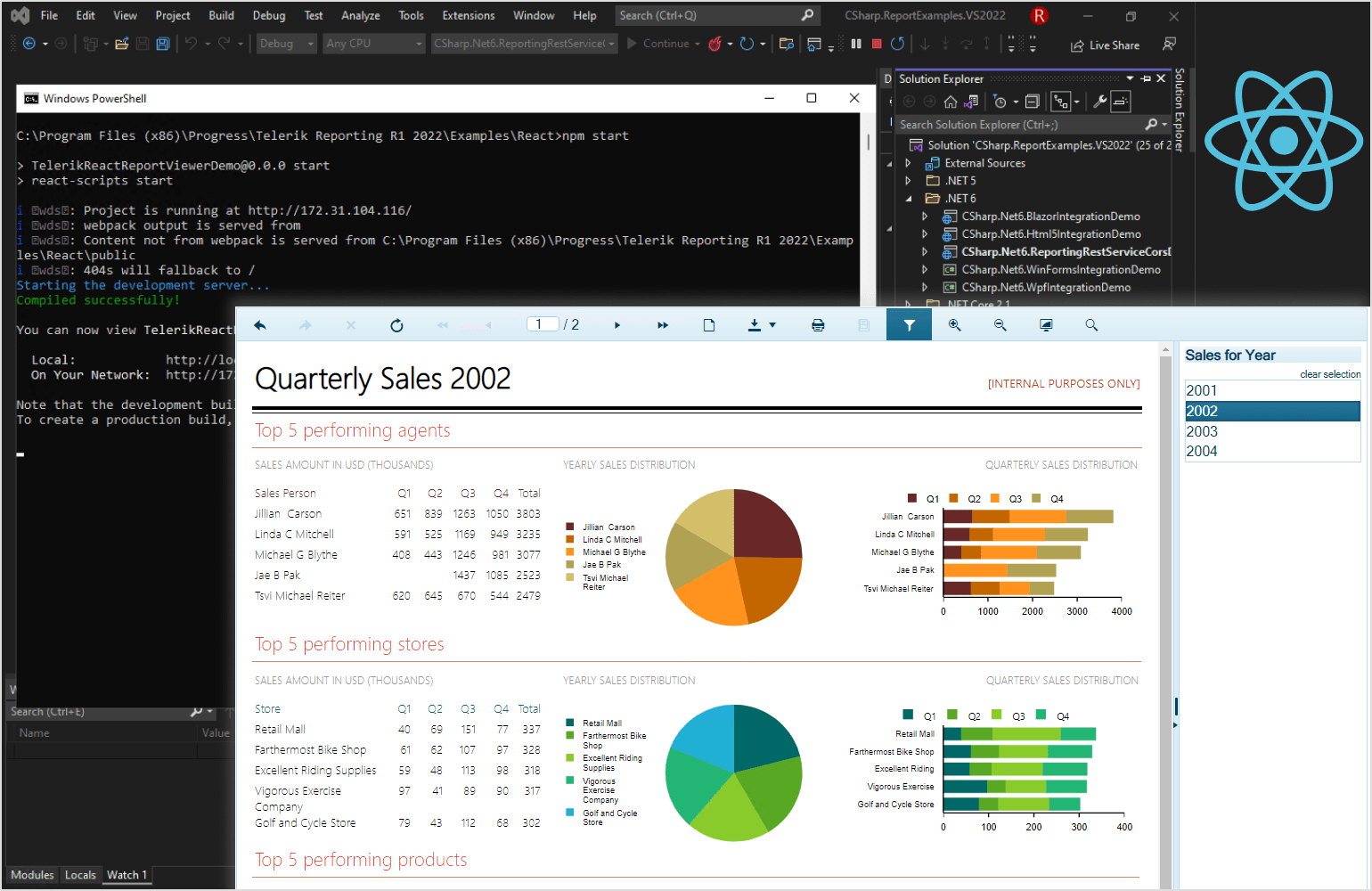Screen dimensions: 1372x891
Task: Restart the debugging session
Action: (x=897, y=44)
